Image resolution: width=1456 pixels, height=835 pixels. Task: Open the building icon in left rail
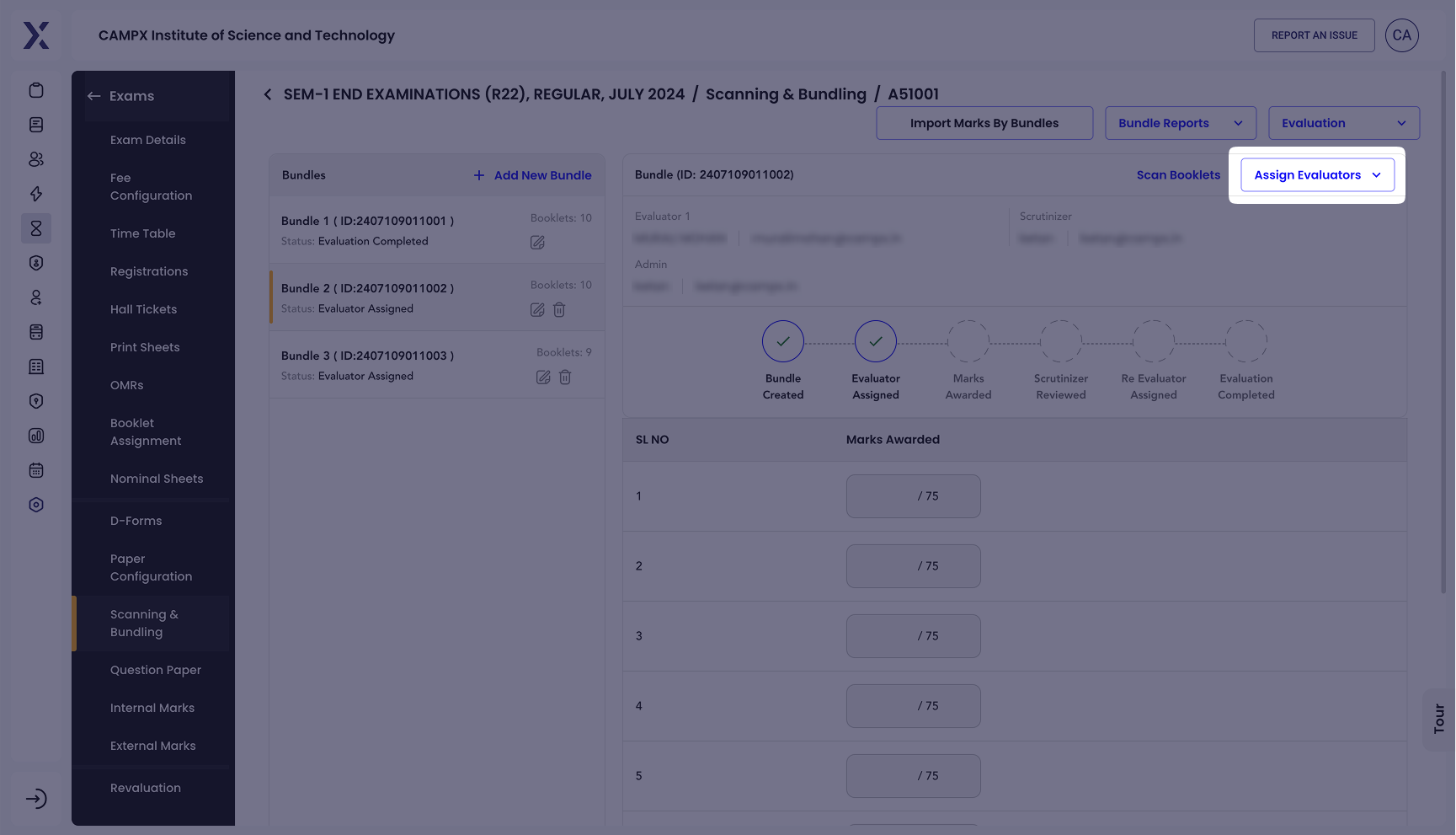point(36,367)
